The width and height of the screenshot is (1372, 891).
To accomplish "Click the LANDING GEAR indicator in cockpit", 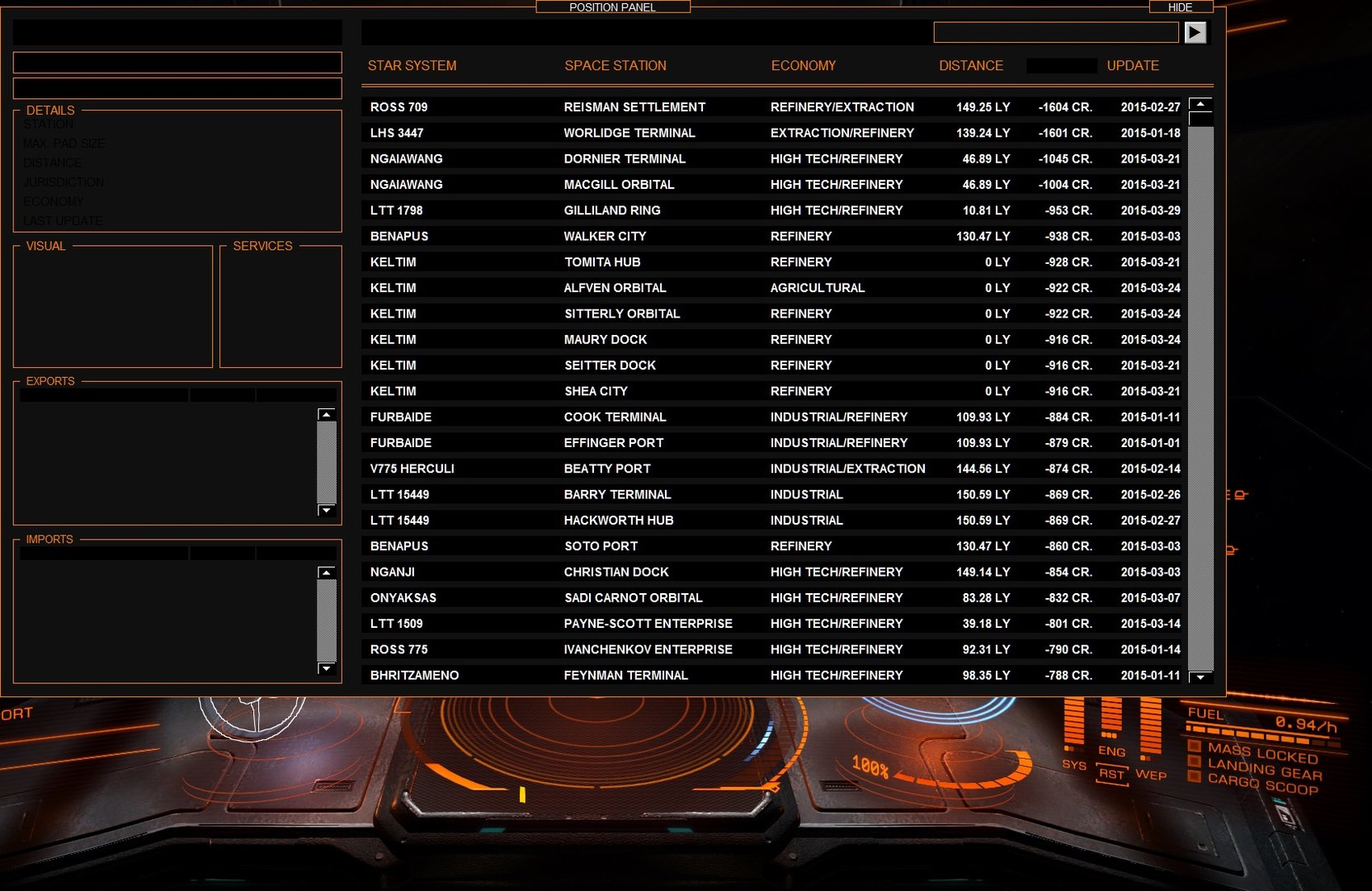I will 1256,769.
